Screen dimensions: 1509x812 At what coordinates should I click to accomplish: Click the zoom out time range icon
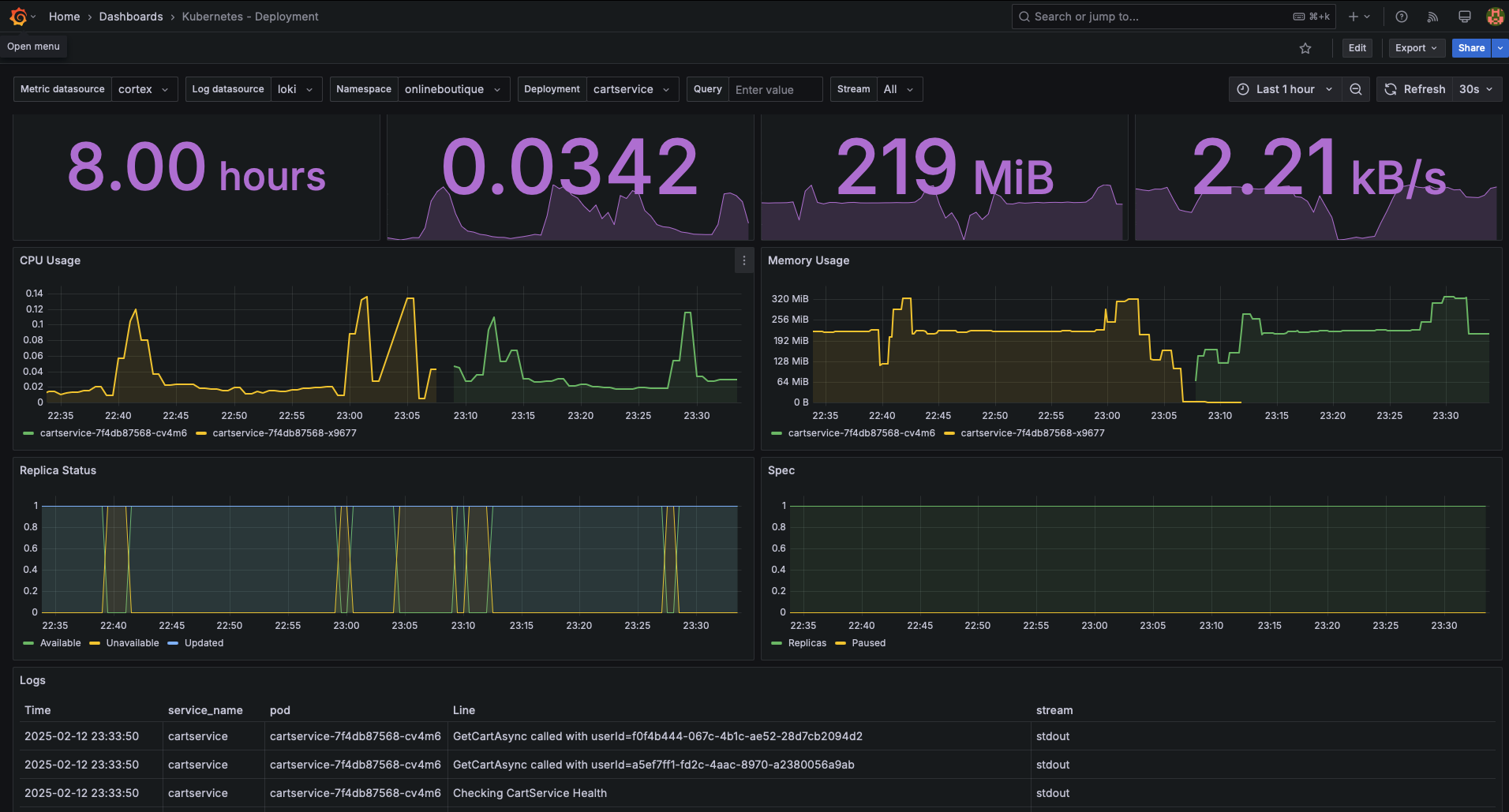1356,89
